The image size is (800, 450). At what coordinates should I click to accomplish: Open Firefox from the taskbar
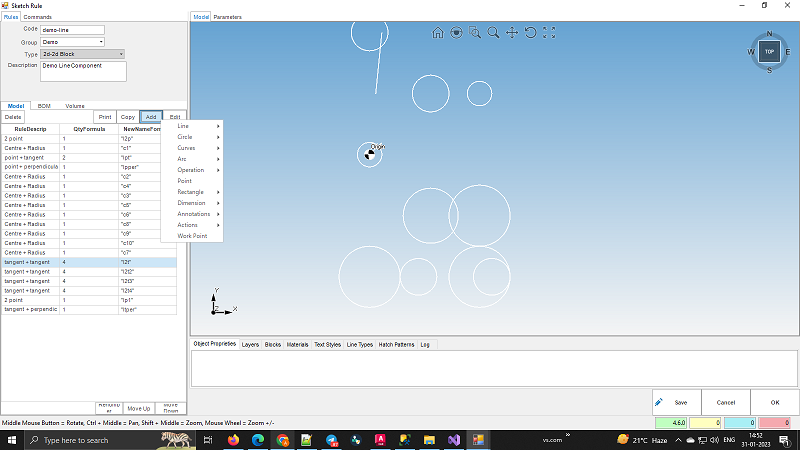click(x=234, y=439)
